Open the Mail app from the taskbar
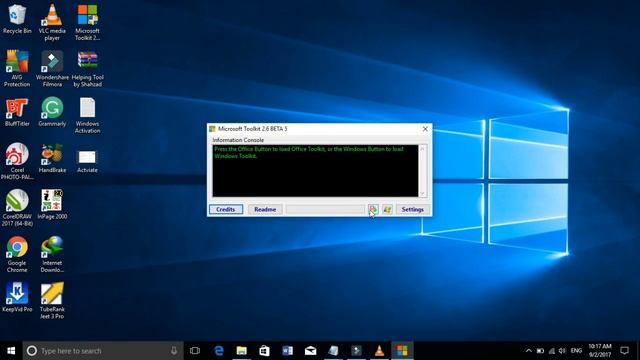Screen dimensions: 640x360 [x=311, y=351]
